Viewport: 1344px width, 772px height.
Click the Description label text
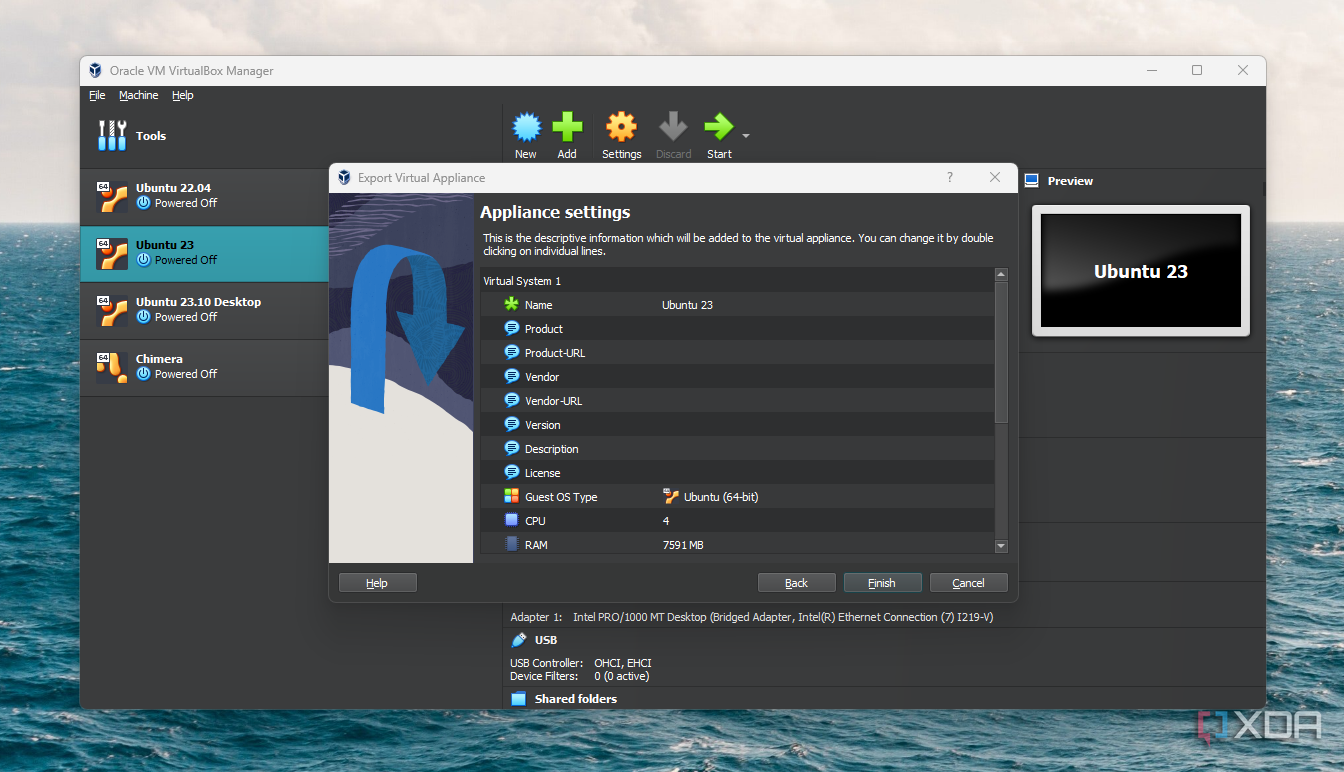coord(552,449)
